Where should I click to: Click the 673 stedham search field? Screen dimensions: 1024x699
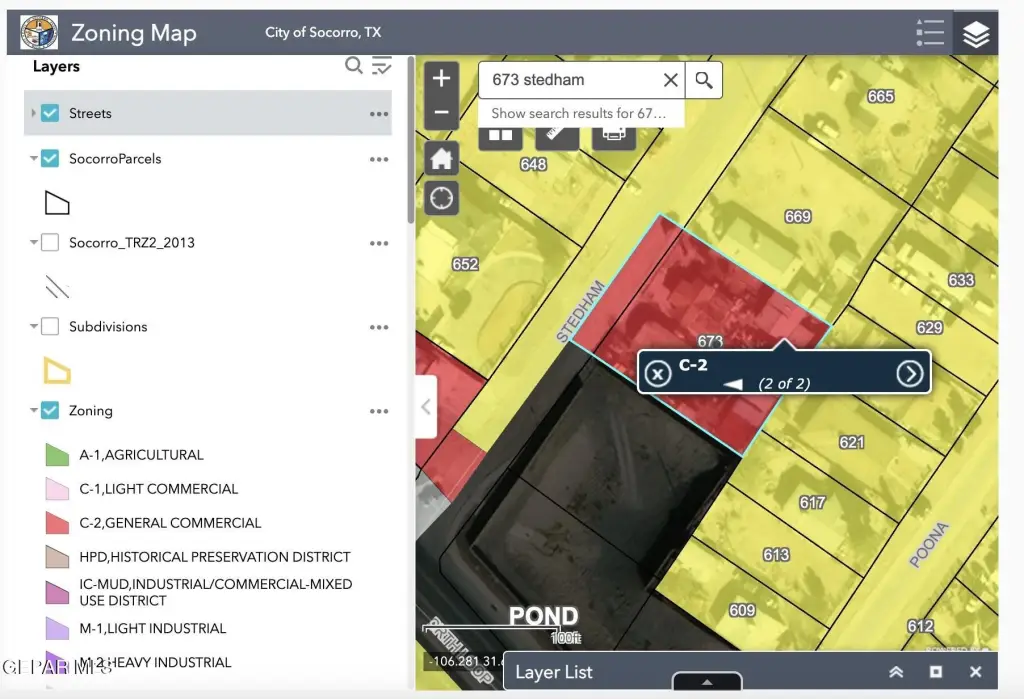[570, 80]
